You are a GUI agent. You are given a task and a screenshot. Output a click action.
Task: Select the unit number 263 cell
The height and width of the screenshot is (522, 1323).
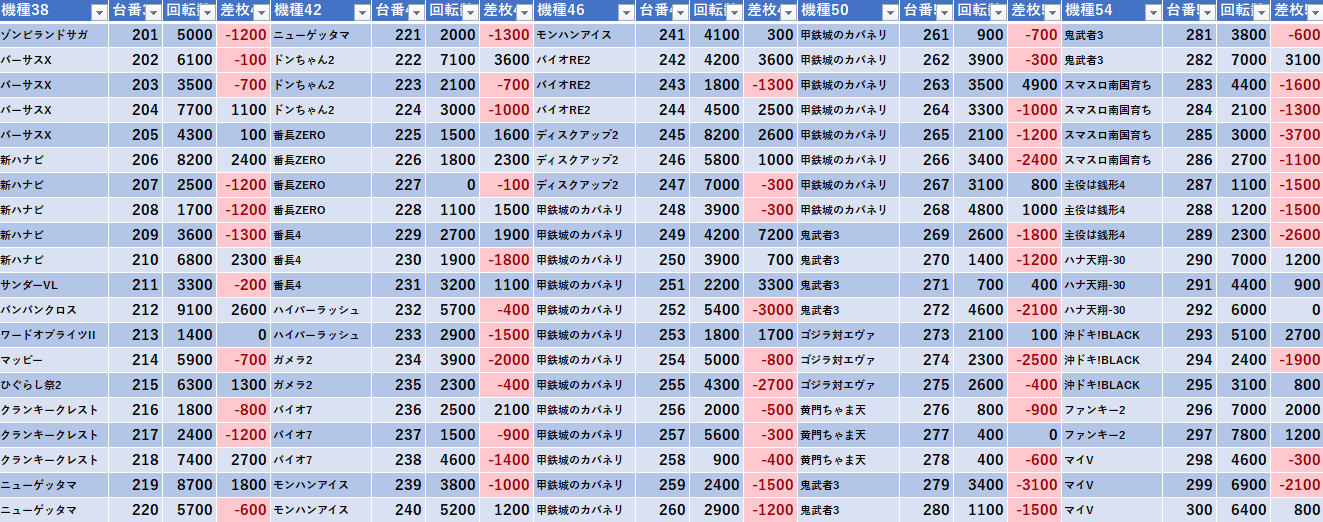927,85
